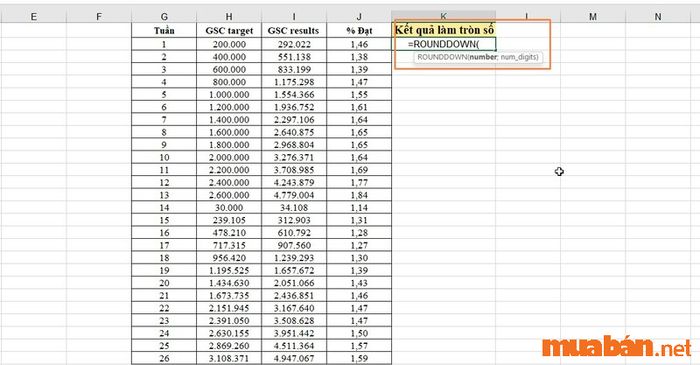Click week number 26 cell
This screenshot has width=700, height=365.
pos(164,358)
